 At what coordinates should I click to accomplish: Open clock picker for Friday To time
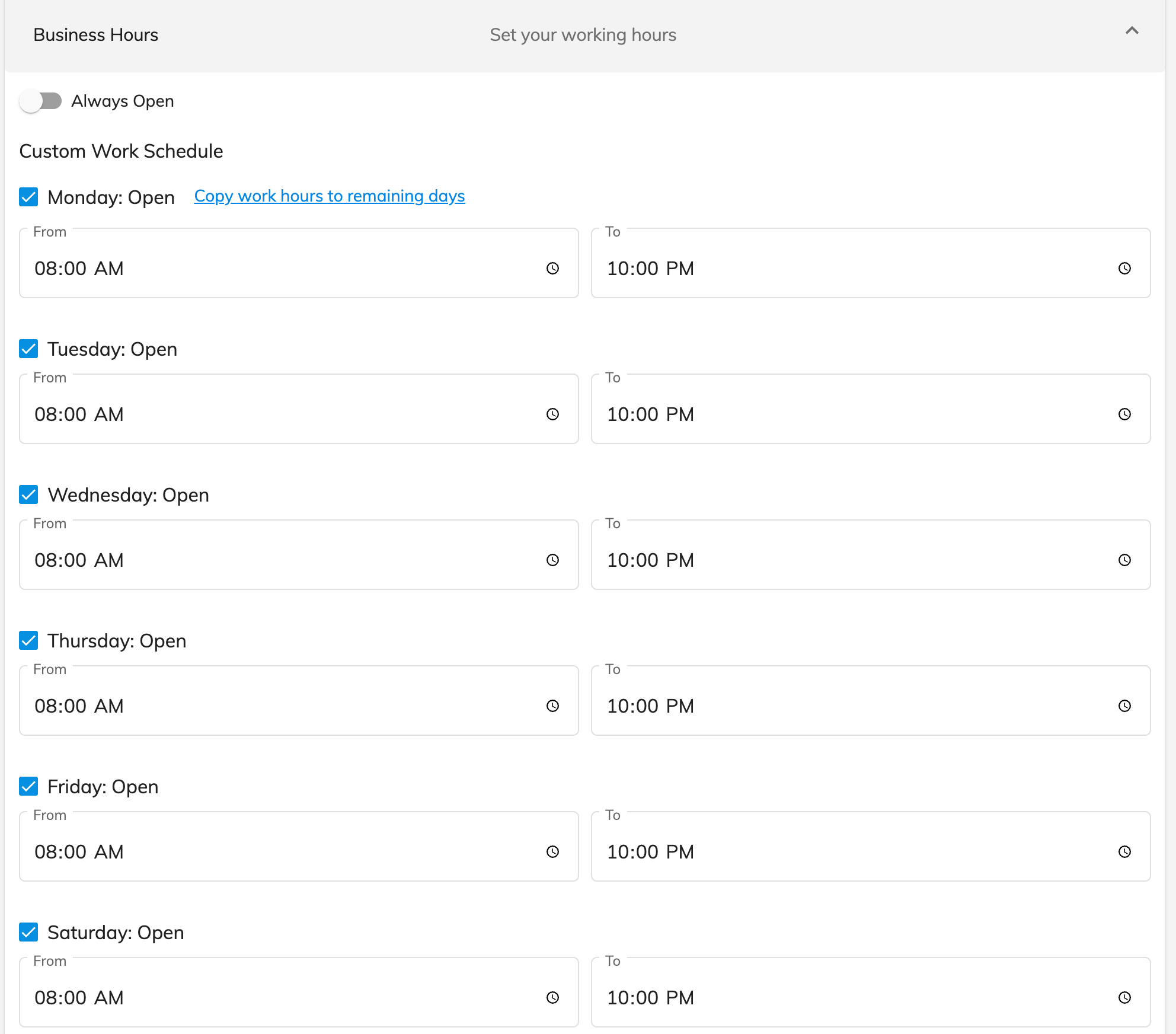[1124, 852]
